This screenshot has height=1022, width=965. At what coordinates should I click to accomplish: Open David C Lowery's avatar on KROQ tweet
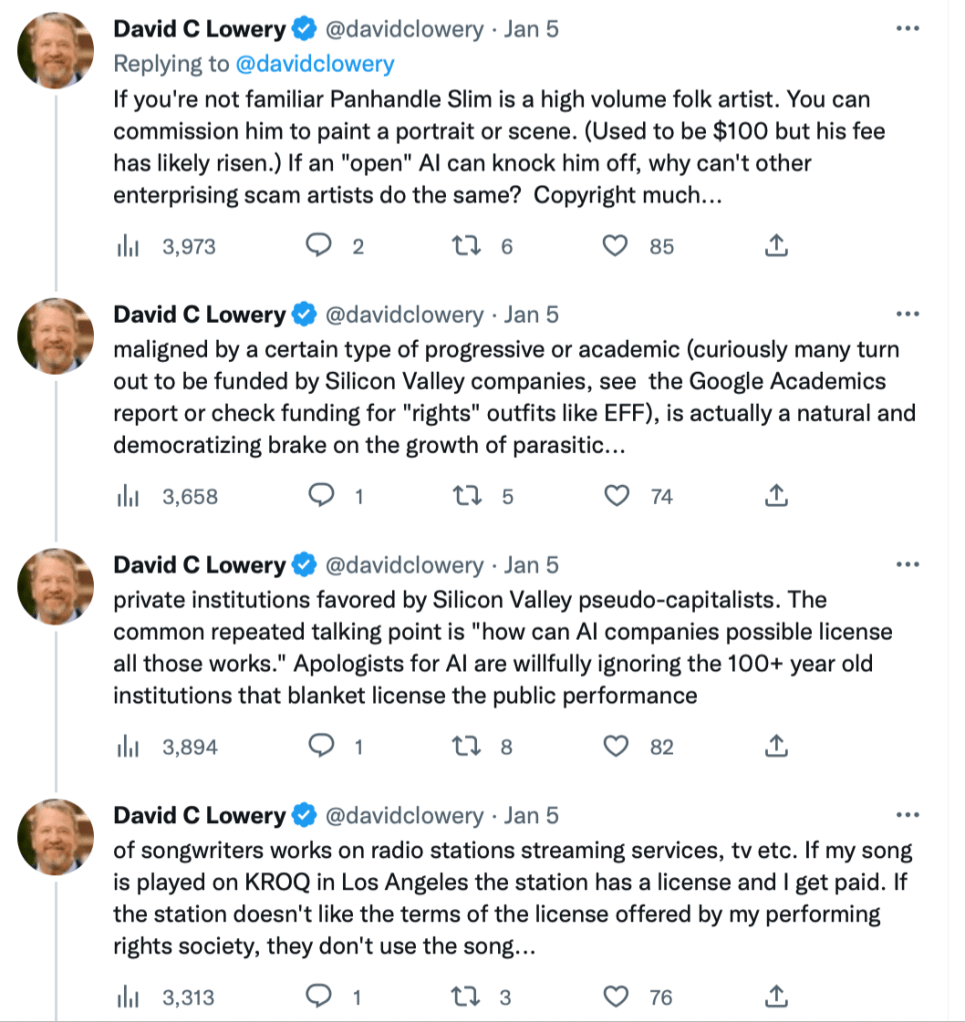pyautogui.click(x=57, y=835)
